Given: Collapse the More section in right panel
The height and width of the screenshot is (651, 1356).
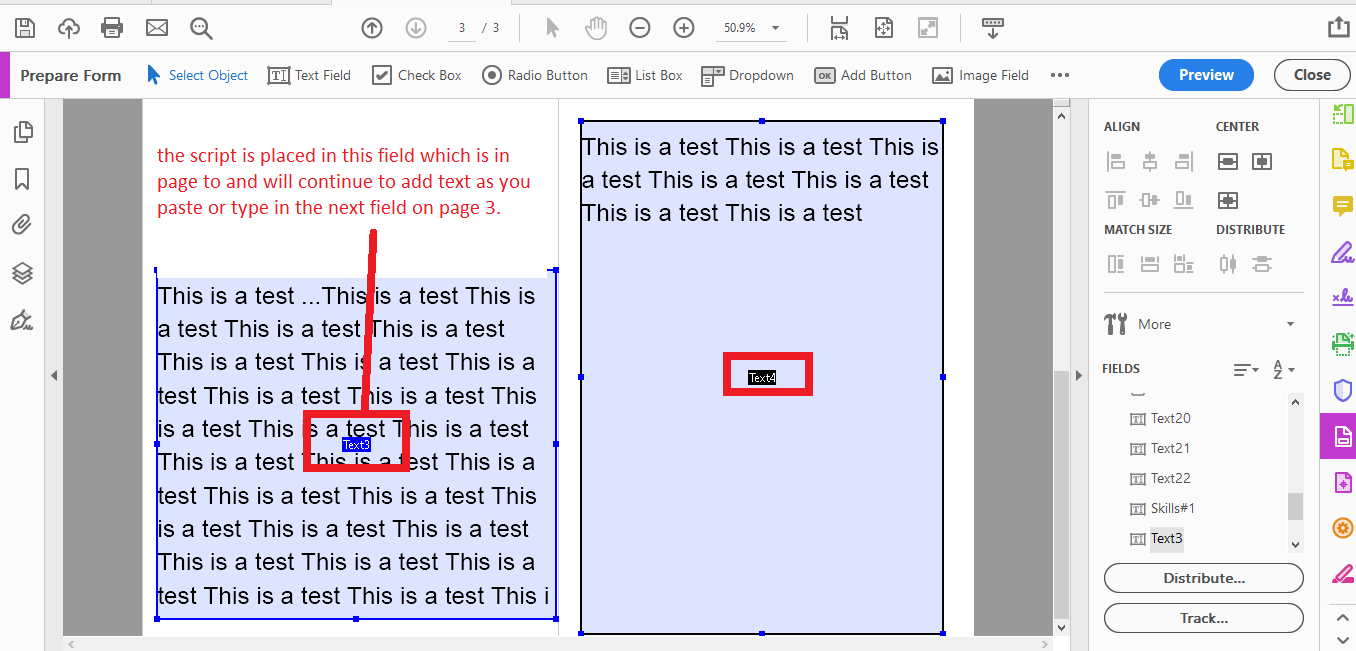Looking at the screenshot, I should [1289, 323].
